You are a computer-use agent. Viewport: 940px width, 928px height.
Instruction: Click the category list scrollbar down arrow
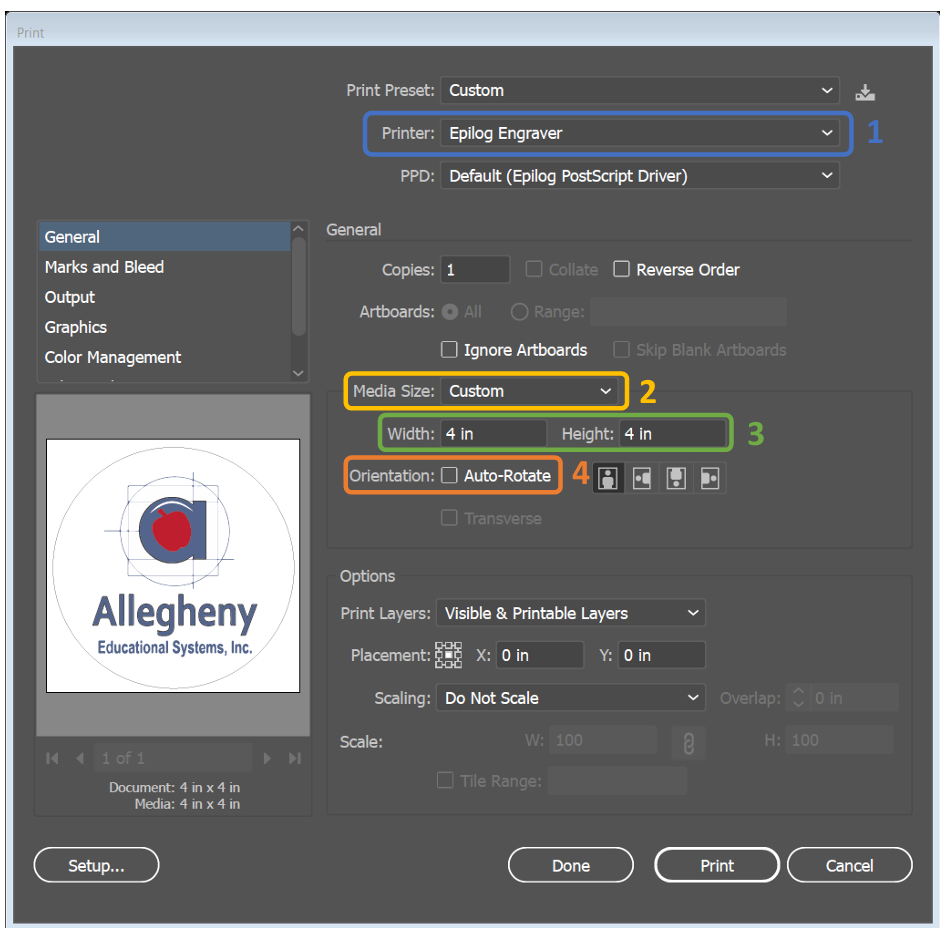click(x=298, y=372)
